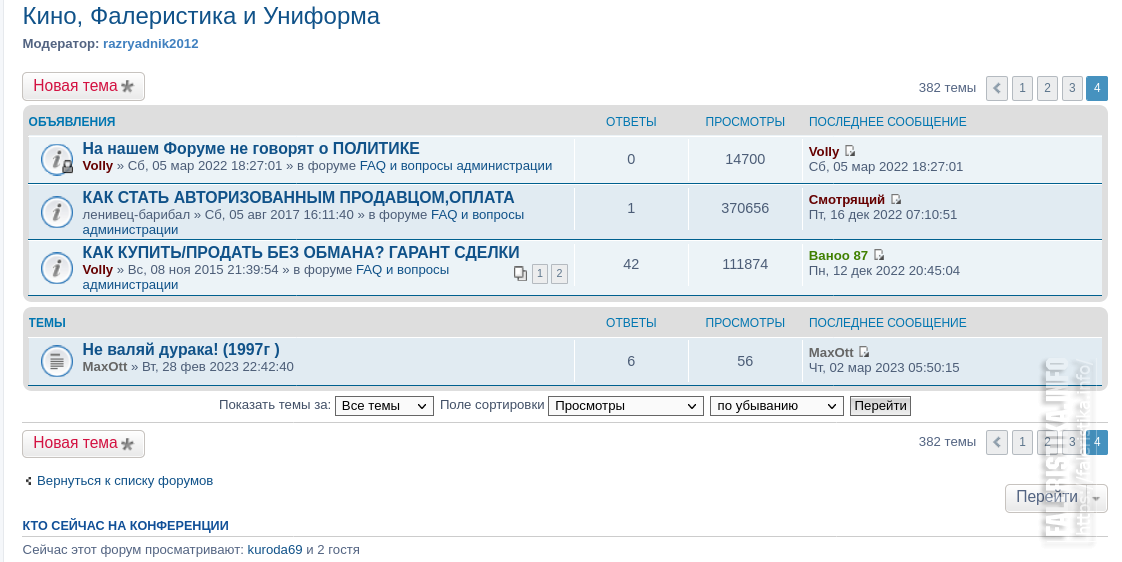
Task: Click Вернуться к списку форумов link
Action: (125, 481)
